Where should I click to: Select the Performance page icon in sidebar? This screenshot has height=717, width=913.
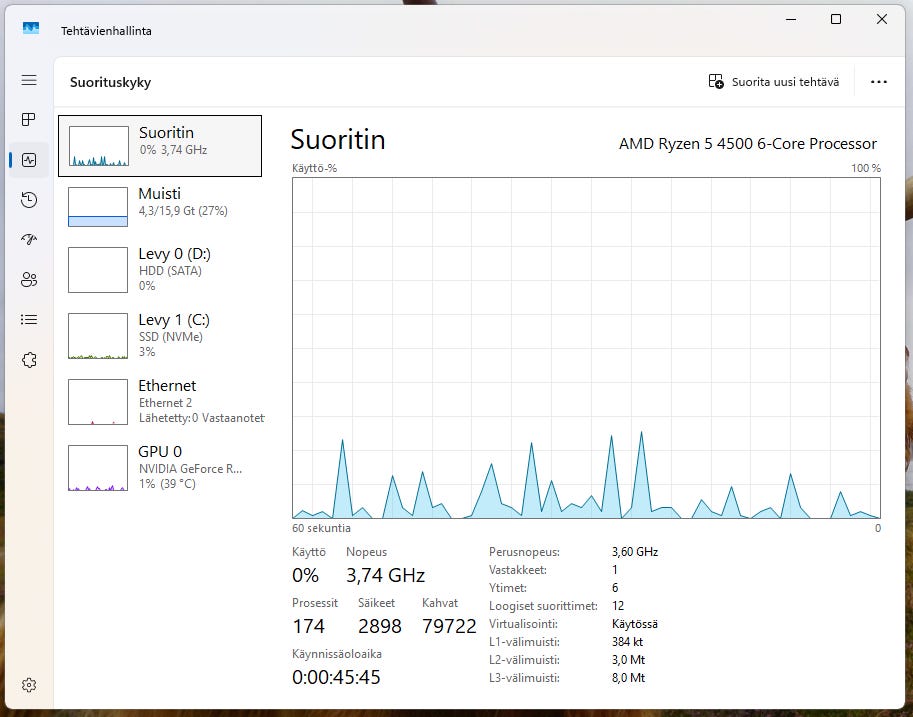coord(29,160)
